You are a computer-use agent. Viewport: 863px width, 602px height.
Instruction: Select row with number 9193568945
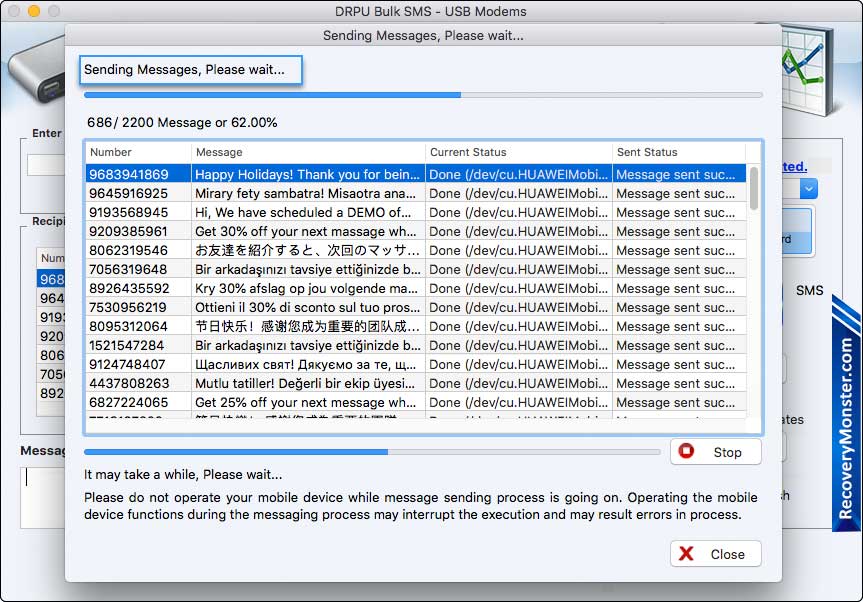pyautogui.click(x=416, y=212)
